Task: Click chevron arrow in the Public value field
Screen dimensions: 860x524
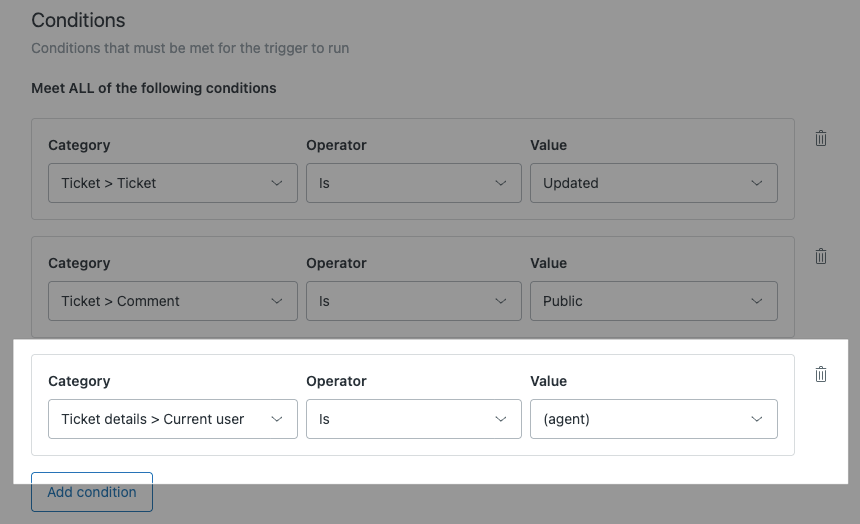Action: (x=757, y=301)
